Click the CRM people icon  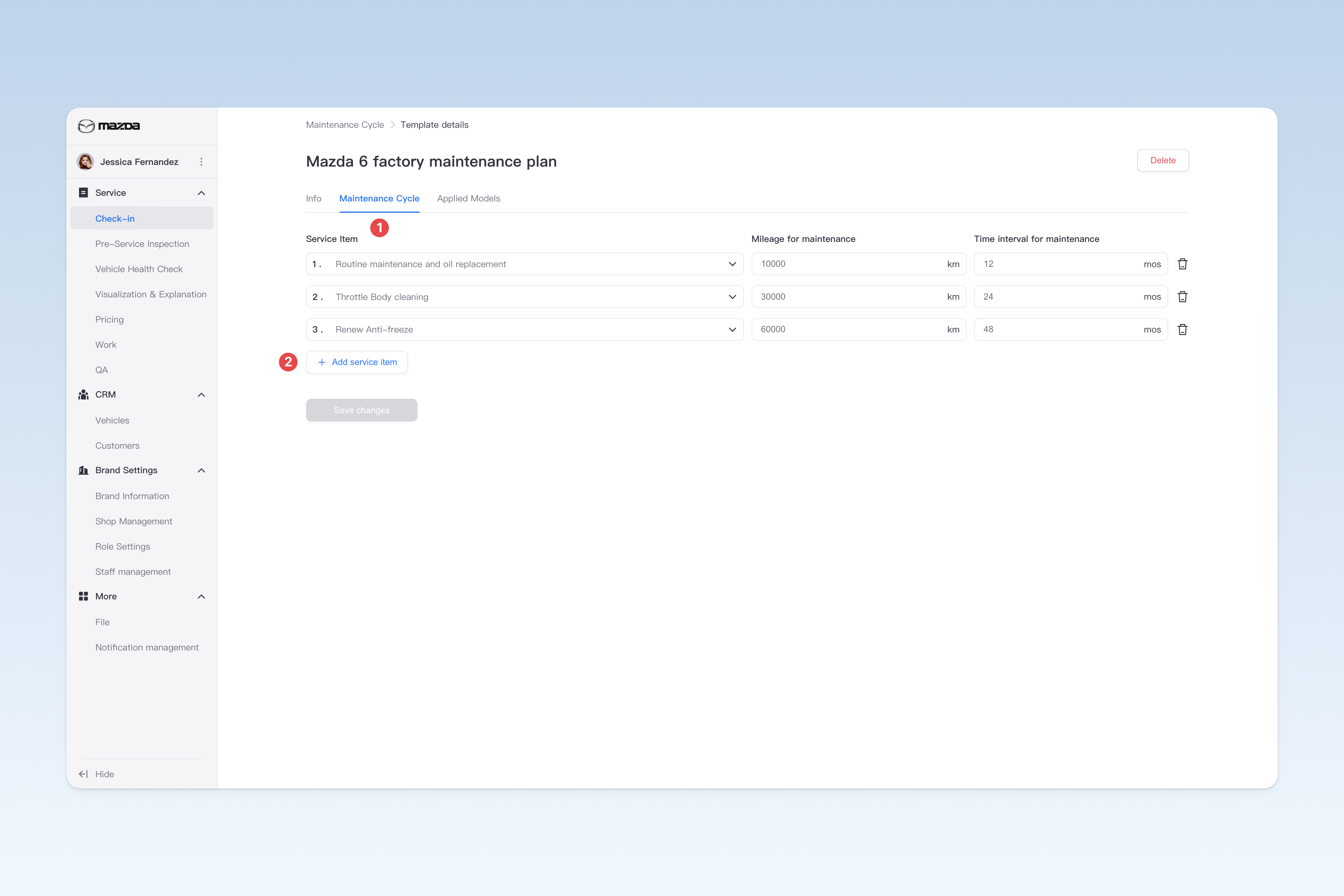click(x=83, y=394)
